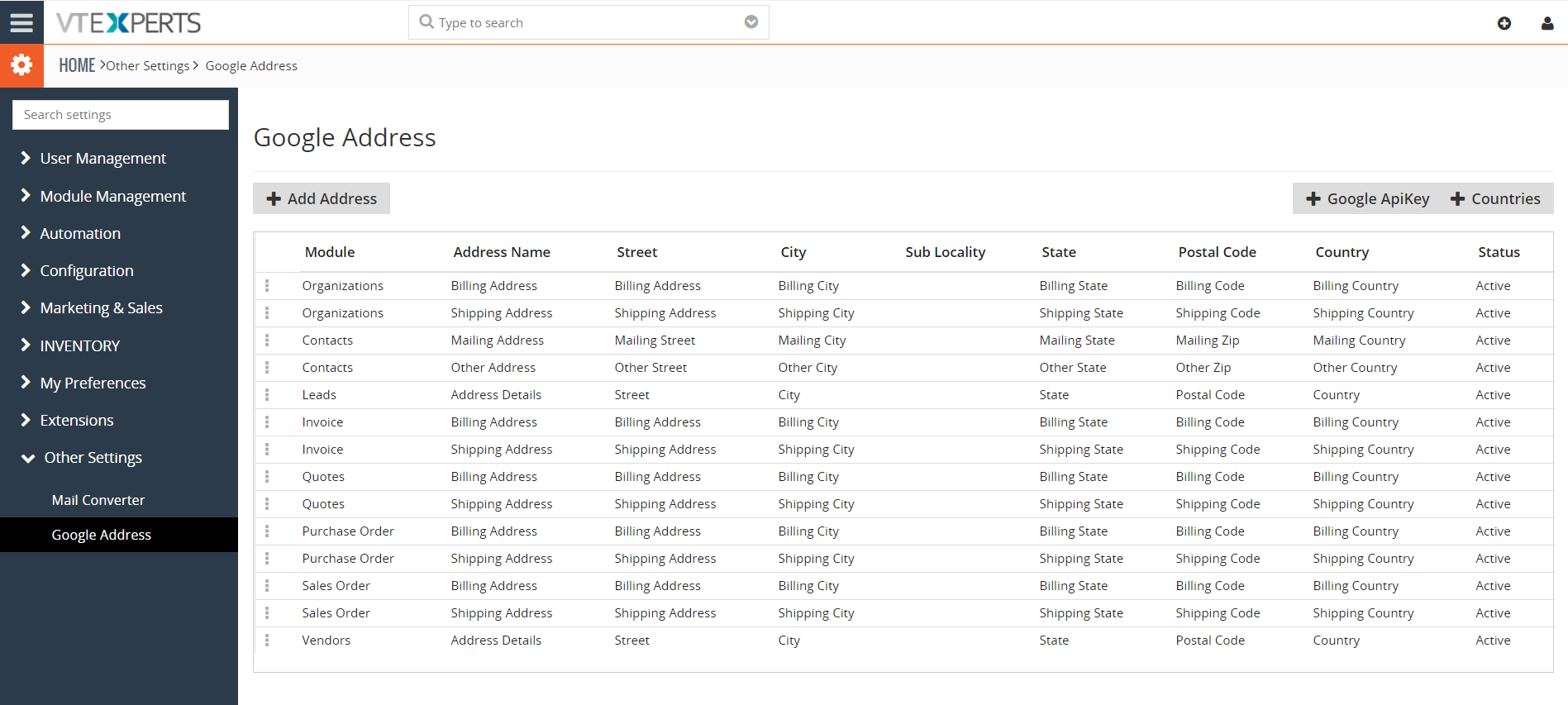Screen dimensions: 1568x705
Task: Click Other Settings breadcrumb link
Action: coord(148,66)
